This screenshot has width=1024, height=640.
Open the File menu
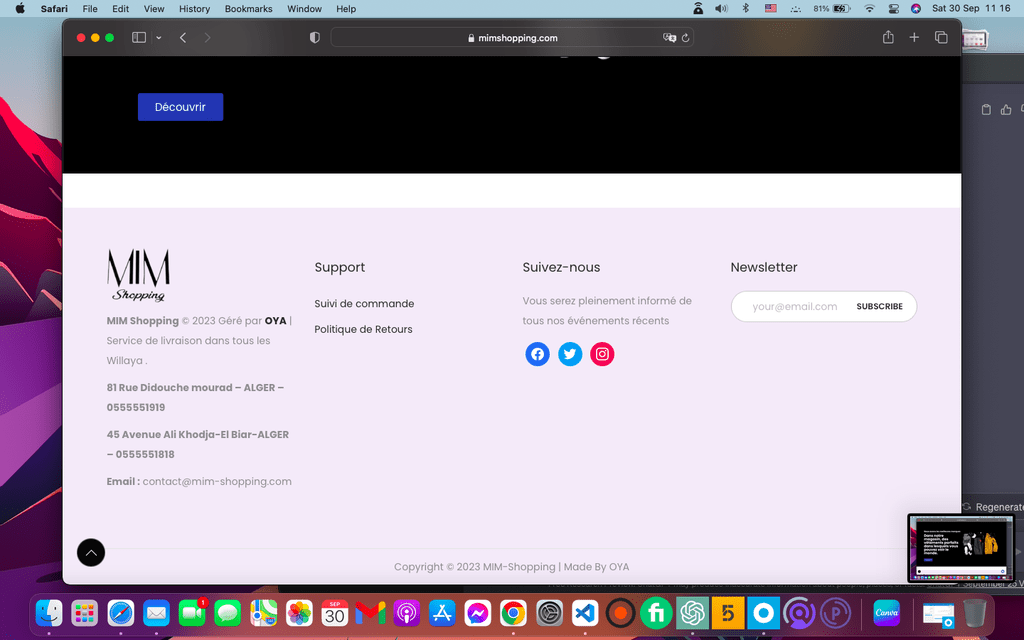90,8
